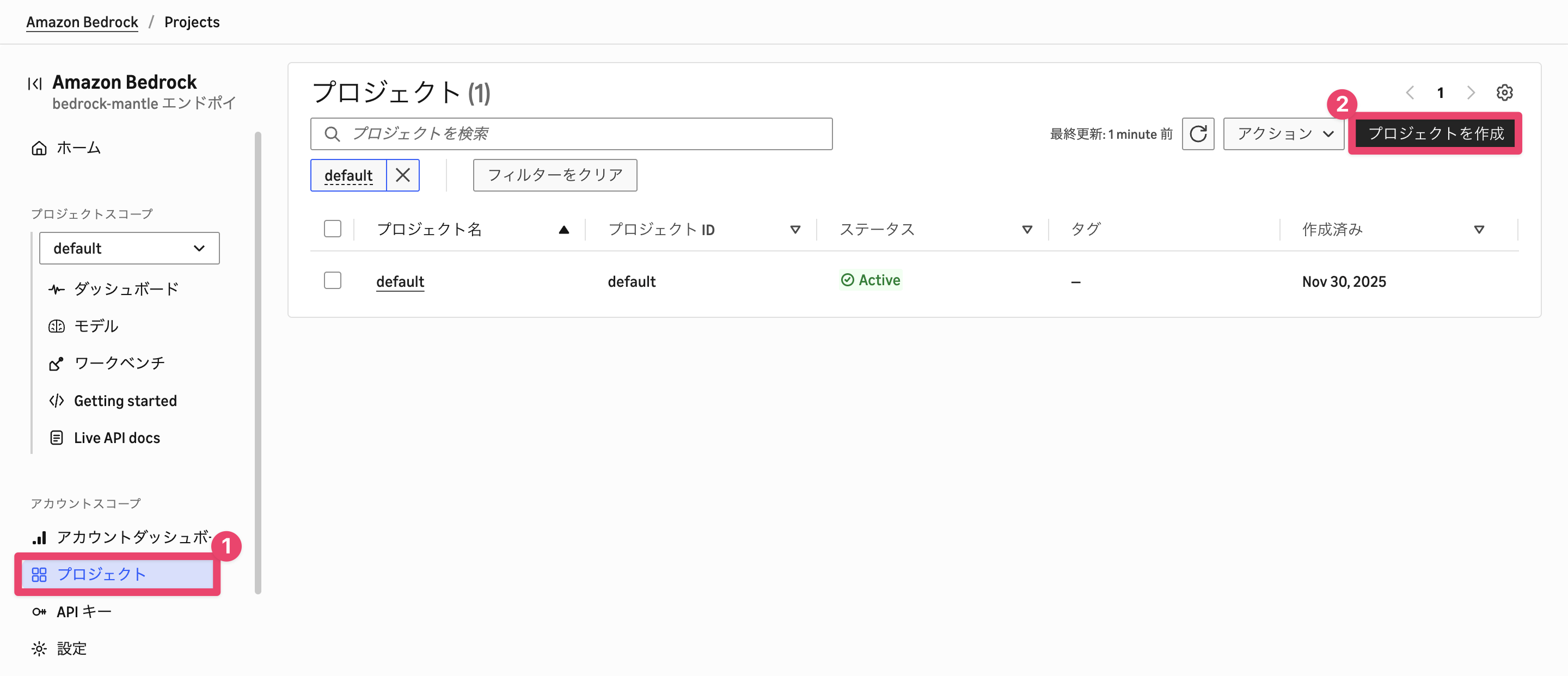Select プロジェクト in sidebar
Viewport: 1568px width, 676px height.
(118, 574)
